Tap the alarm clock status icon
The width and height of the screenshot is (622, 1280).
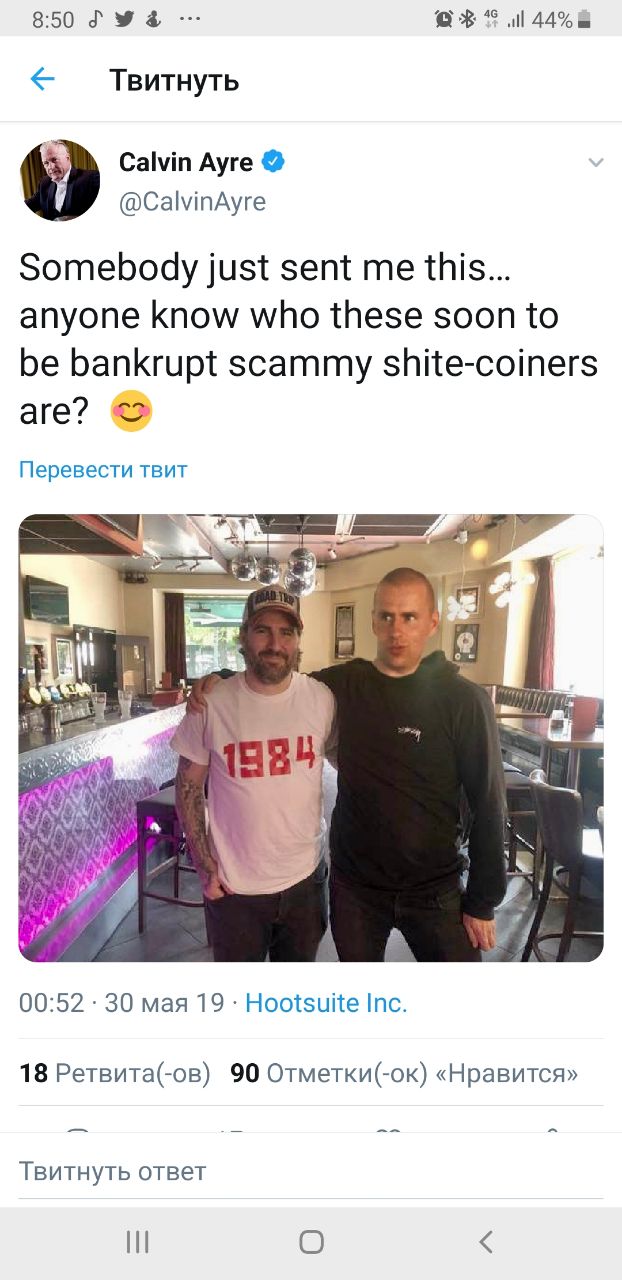(444, 19)
